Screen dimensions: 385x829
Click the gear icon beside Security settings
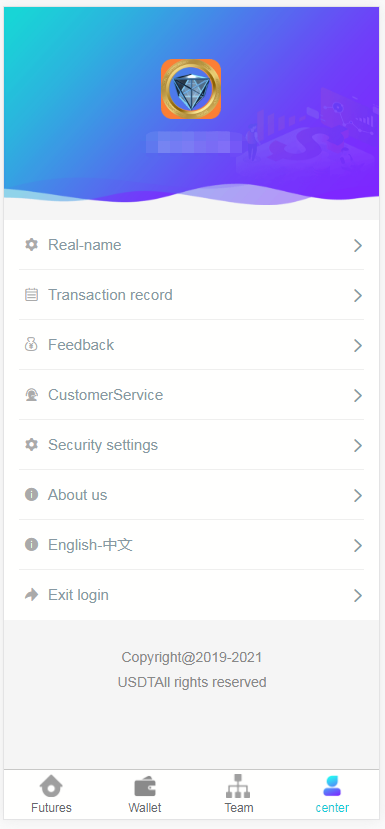click(x=32, y=445)
